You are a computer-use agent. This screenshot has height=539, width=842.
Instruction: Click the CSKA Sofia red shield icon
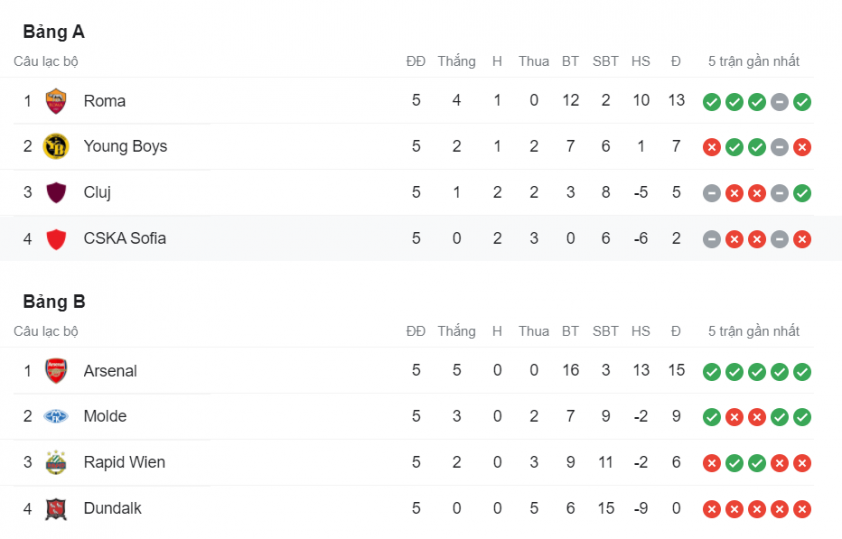click(x=56, y=239)
